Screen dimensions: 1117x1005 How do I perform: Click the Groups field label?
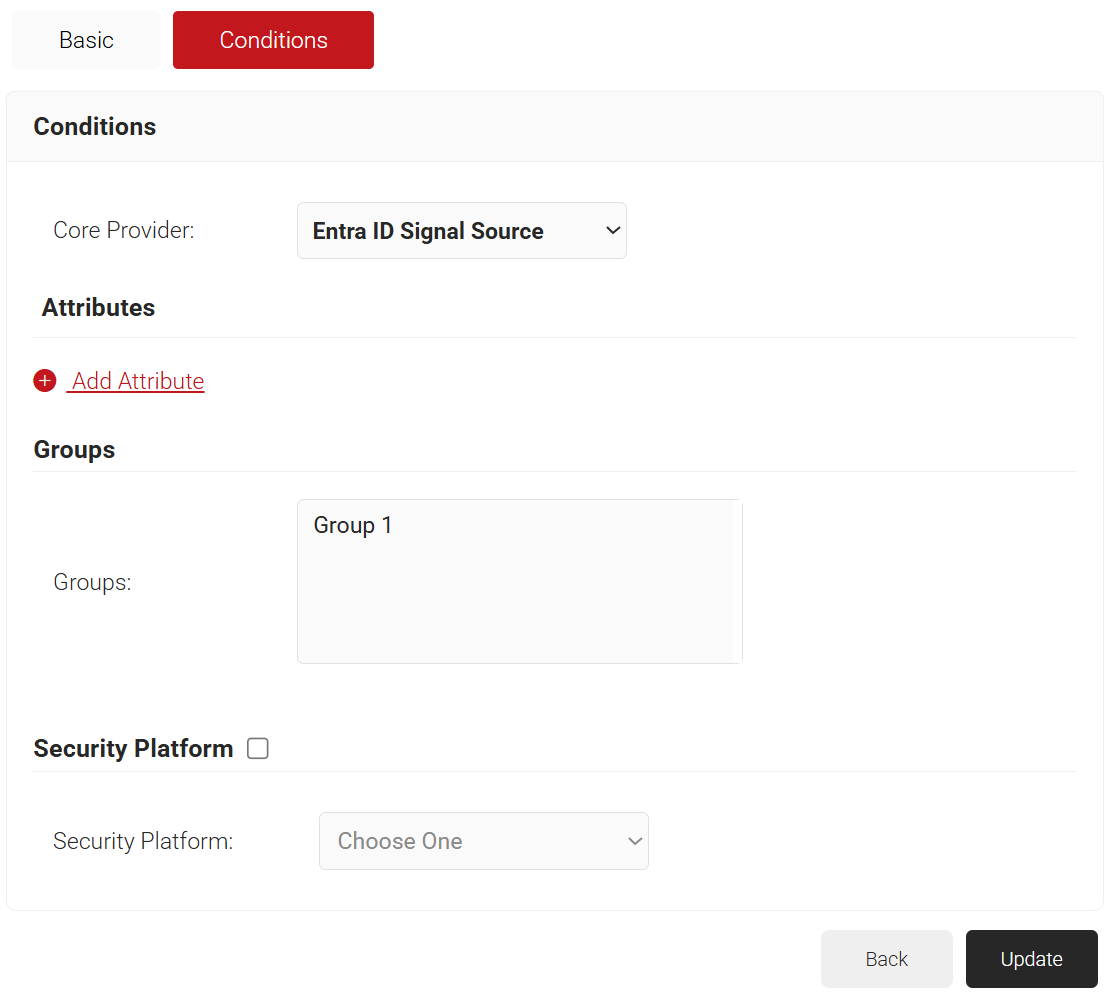click(92, 582)
